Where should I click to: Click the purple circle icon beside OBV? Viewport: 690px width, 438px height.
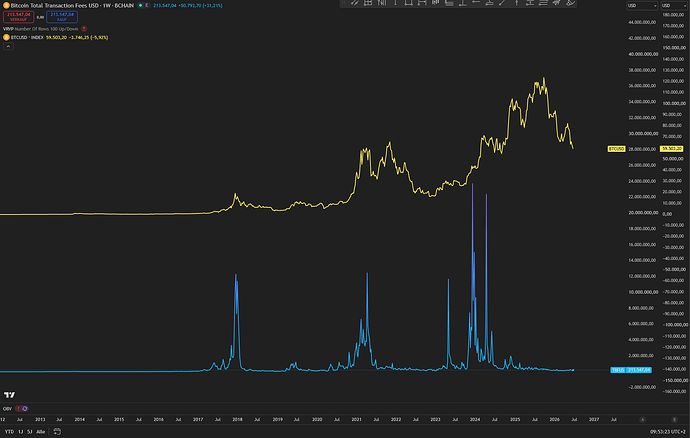tap(25, 409)
